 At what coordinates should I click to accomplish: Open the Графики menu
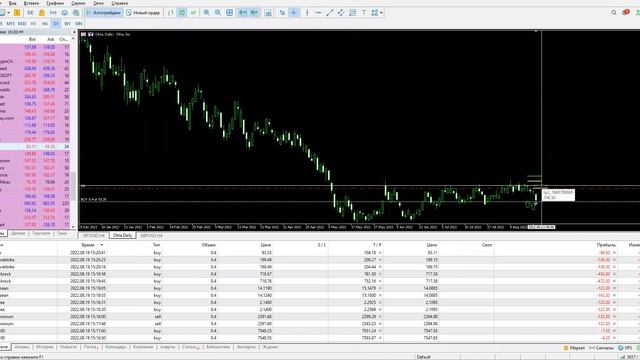55,3
